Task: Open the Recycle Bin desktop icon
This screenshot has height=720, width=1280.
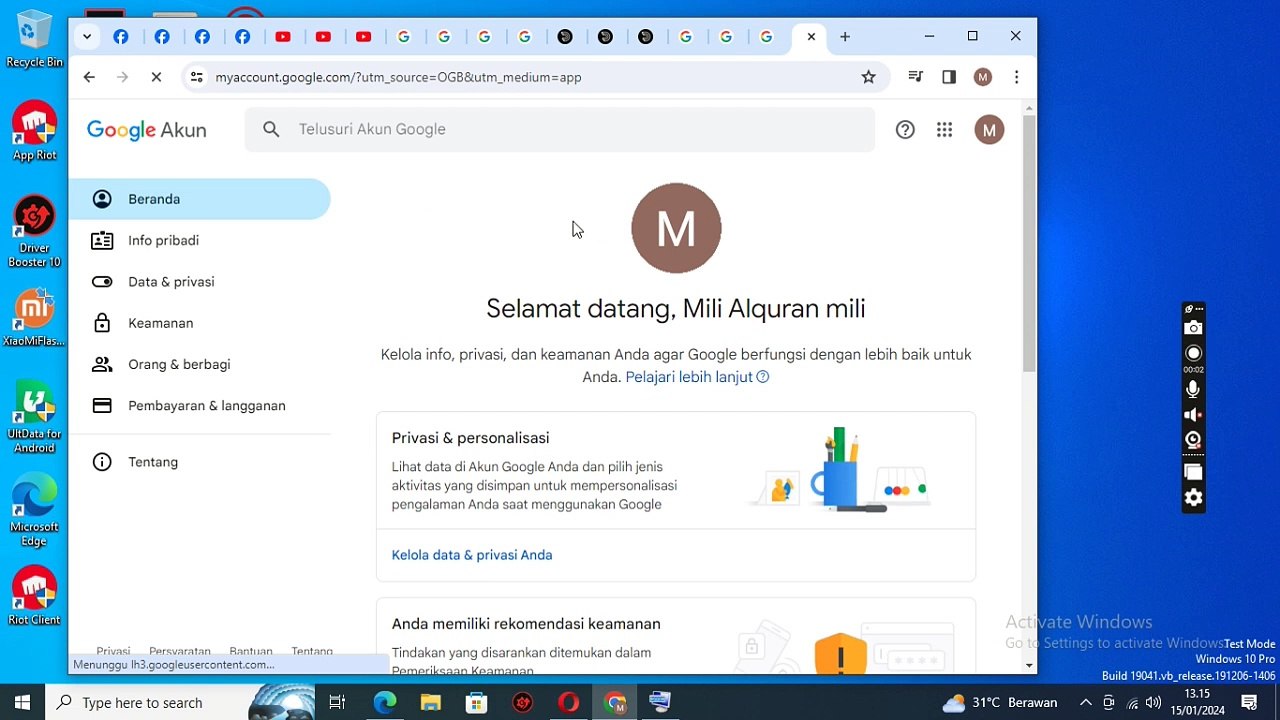Action: (34, 40)
